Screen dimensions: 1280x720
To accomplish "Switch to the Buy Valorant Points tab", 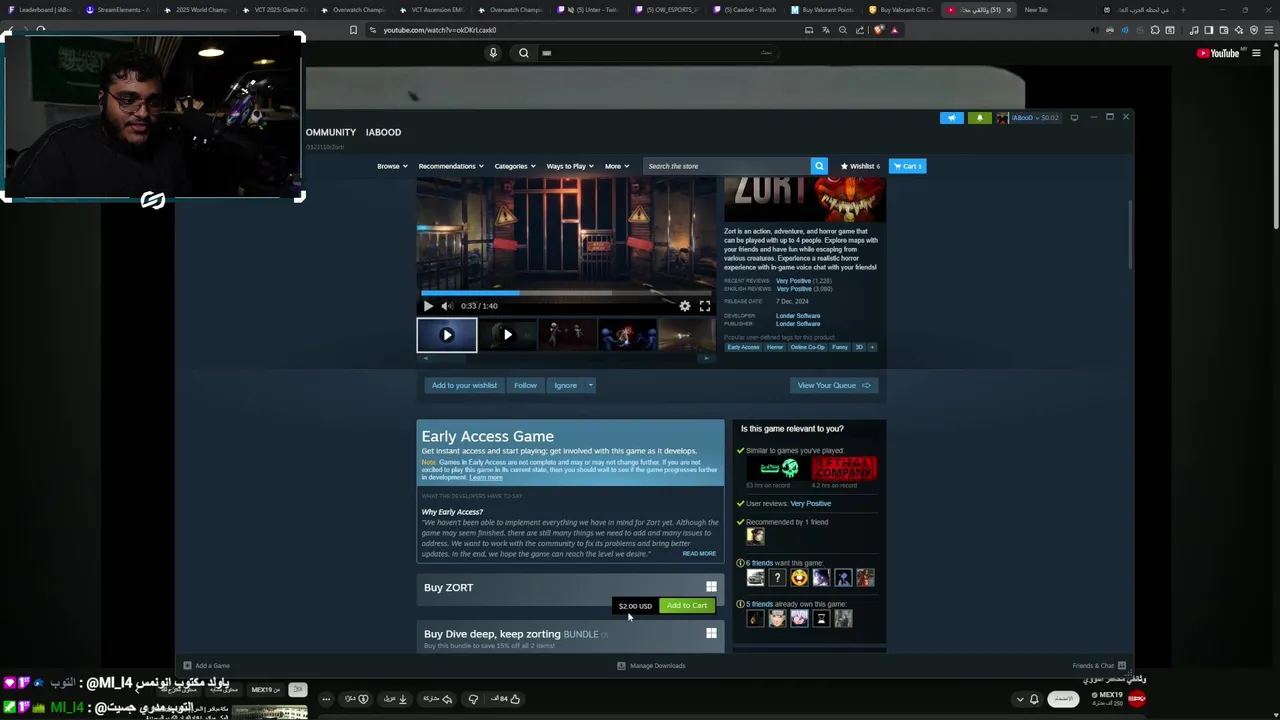I will pyautogui.click(x=821, y=10).
